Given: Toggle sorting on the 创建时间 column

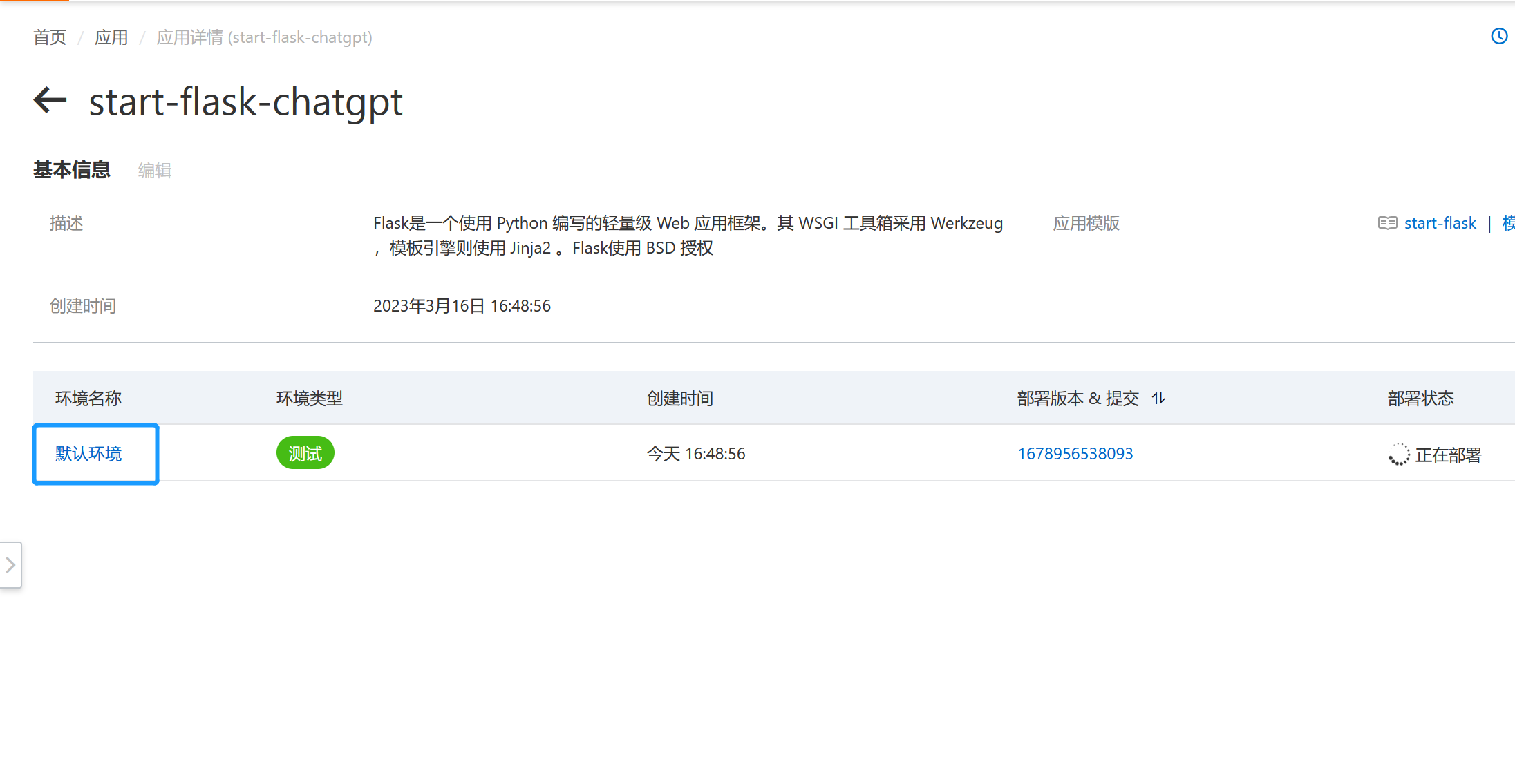Looking at the screenshot, I should tap(679, 399).
